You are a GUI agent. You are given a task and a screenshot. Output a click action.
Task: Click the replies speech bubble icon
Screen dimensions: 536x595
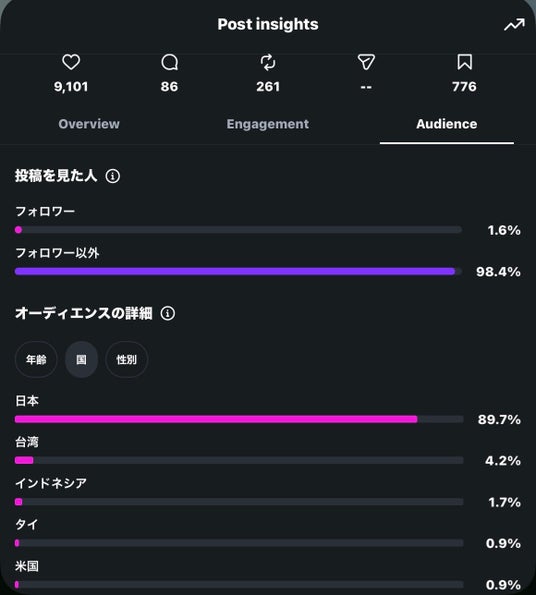pos(170,62)
